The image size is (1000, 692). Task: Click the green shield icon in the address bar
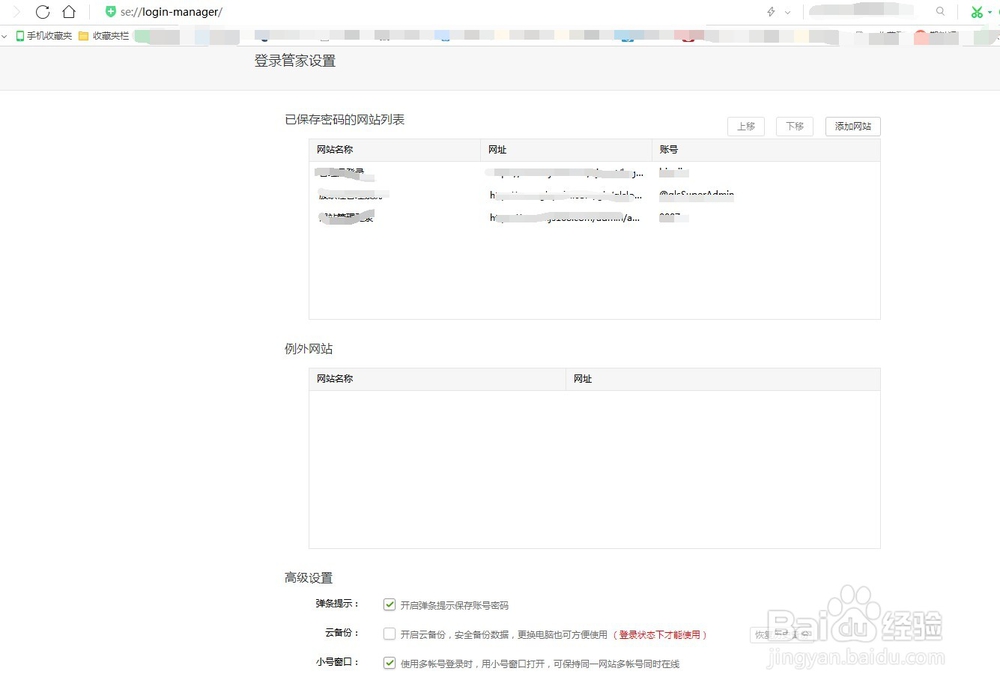(110, 11)
